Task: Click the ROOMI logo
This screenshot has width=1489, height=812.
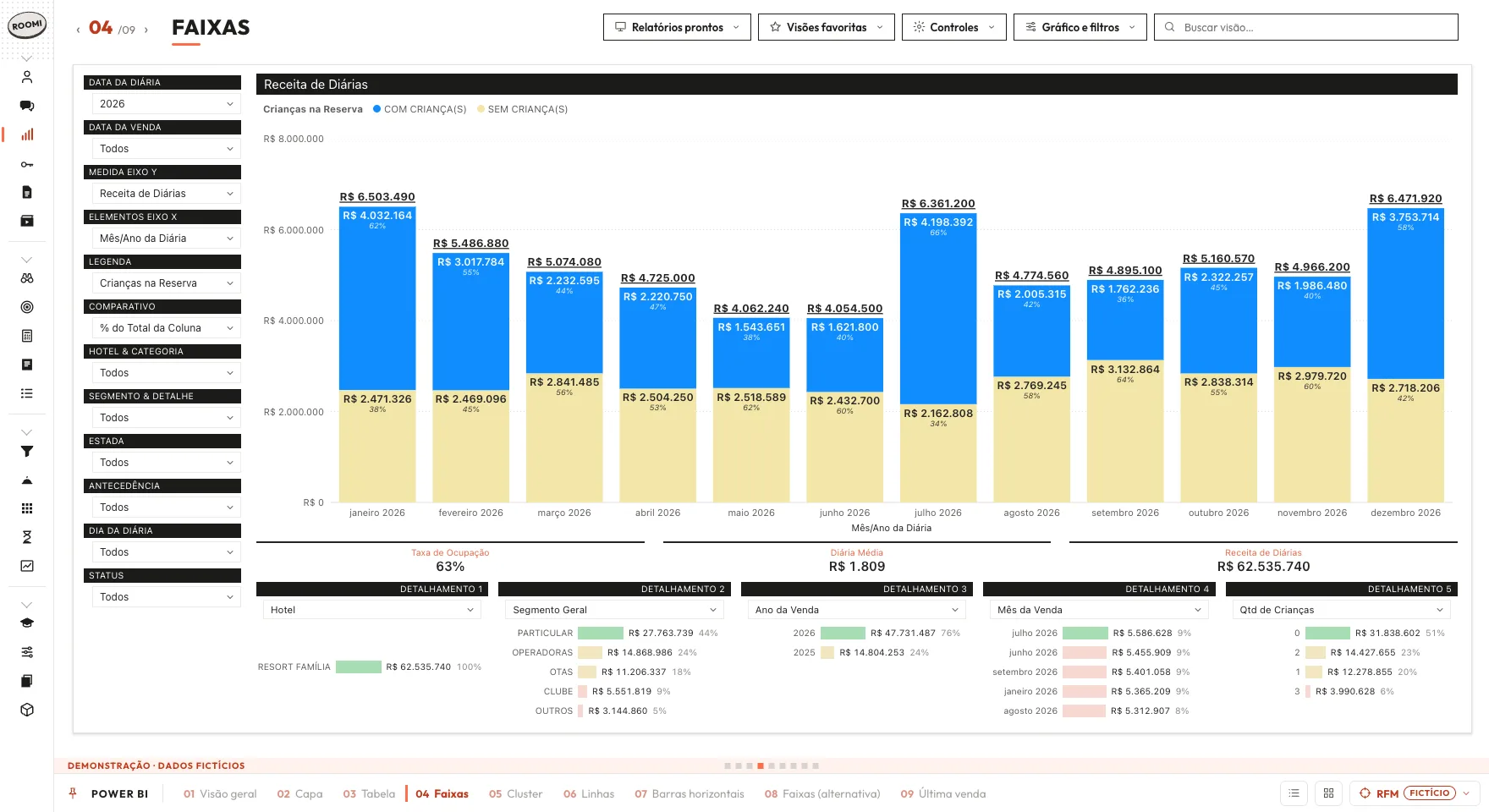Action: pos(27,25)
